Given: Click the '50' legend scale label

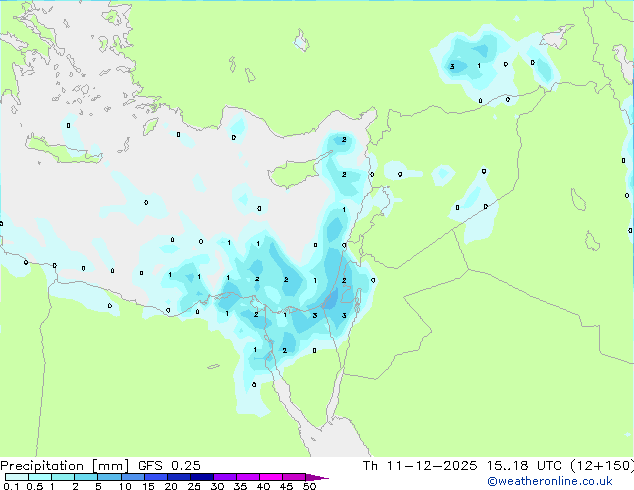Looking at the screenshot, I should point(309,486).
